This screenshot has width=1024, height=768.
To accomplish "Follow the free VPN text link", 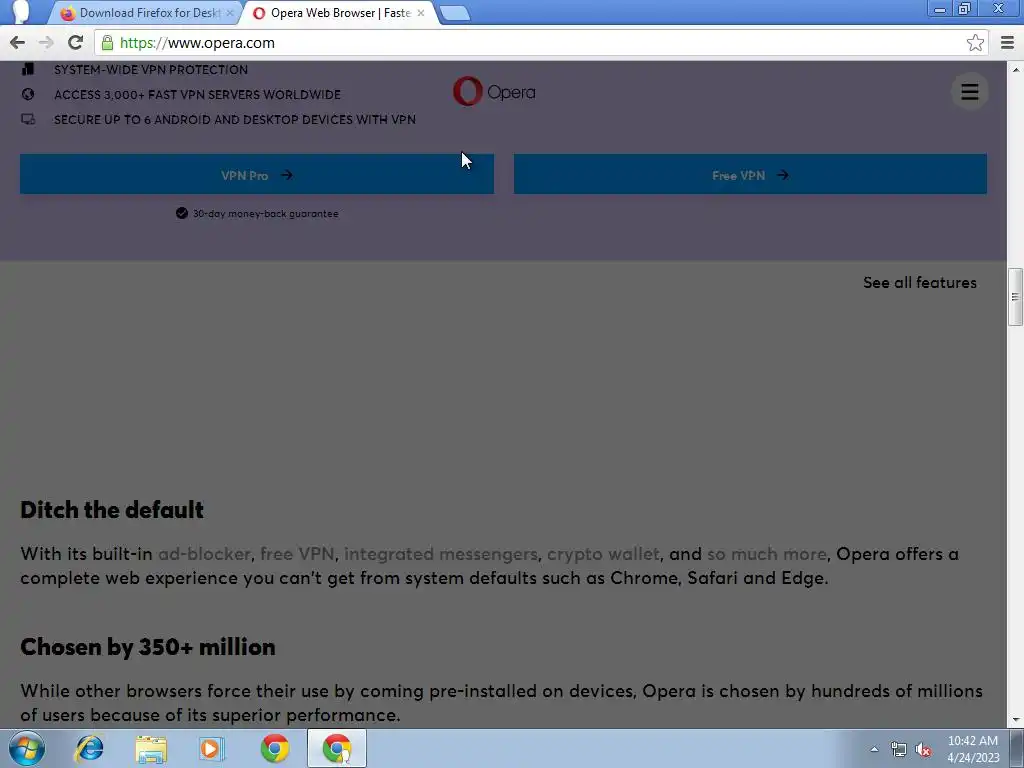I will [x=297, y=554].
